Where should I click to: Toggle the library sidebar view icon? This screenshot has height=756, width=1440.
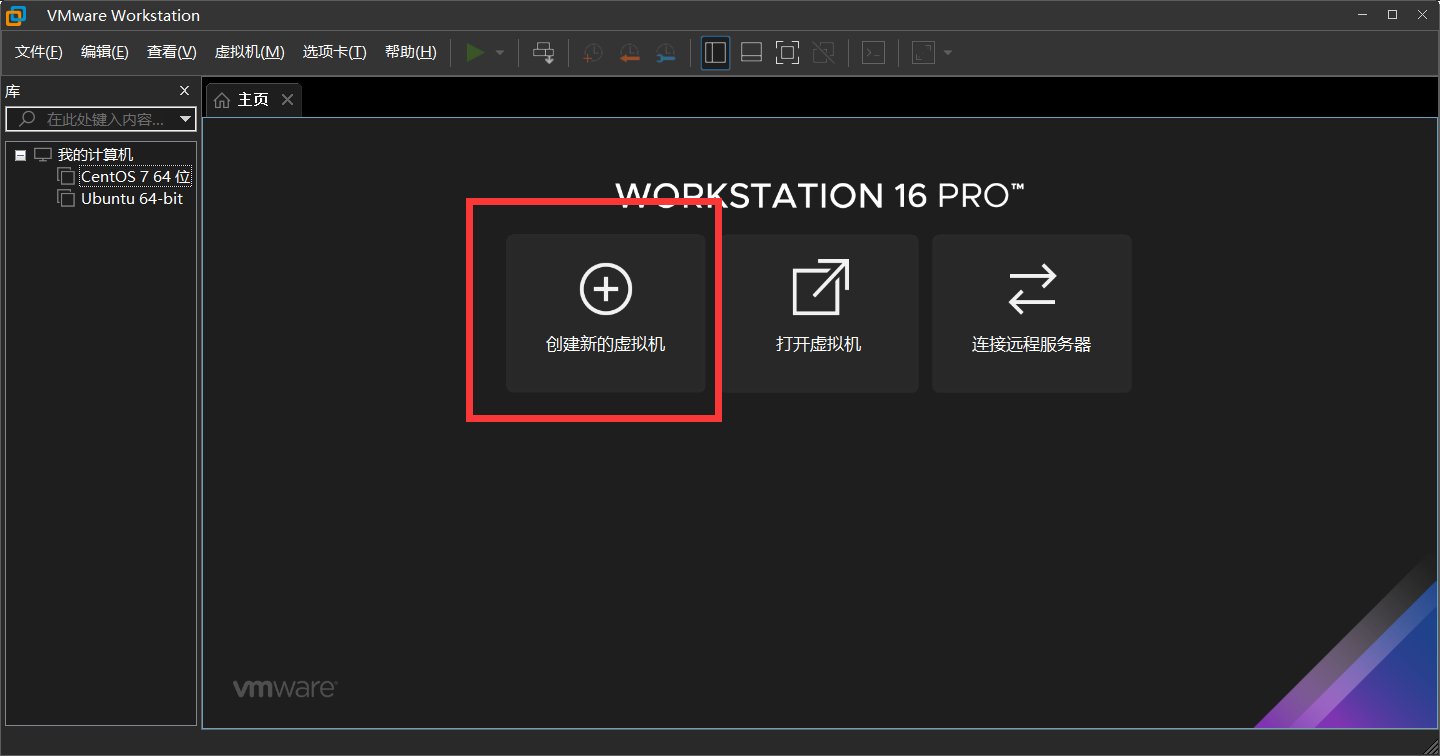tap(715, 52)
